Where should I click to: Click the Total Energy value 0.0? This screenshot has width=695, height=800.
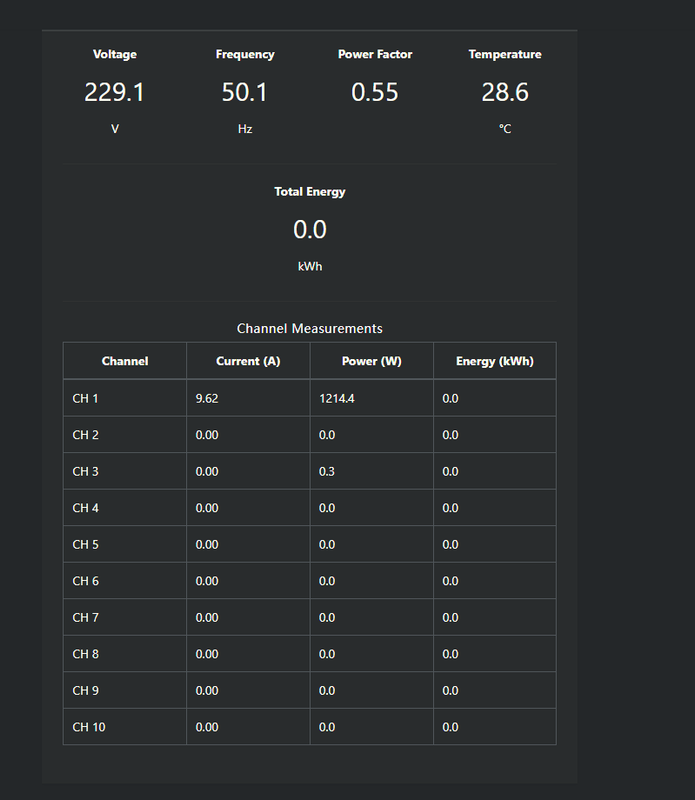click(310, 230)
